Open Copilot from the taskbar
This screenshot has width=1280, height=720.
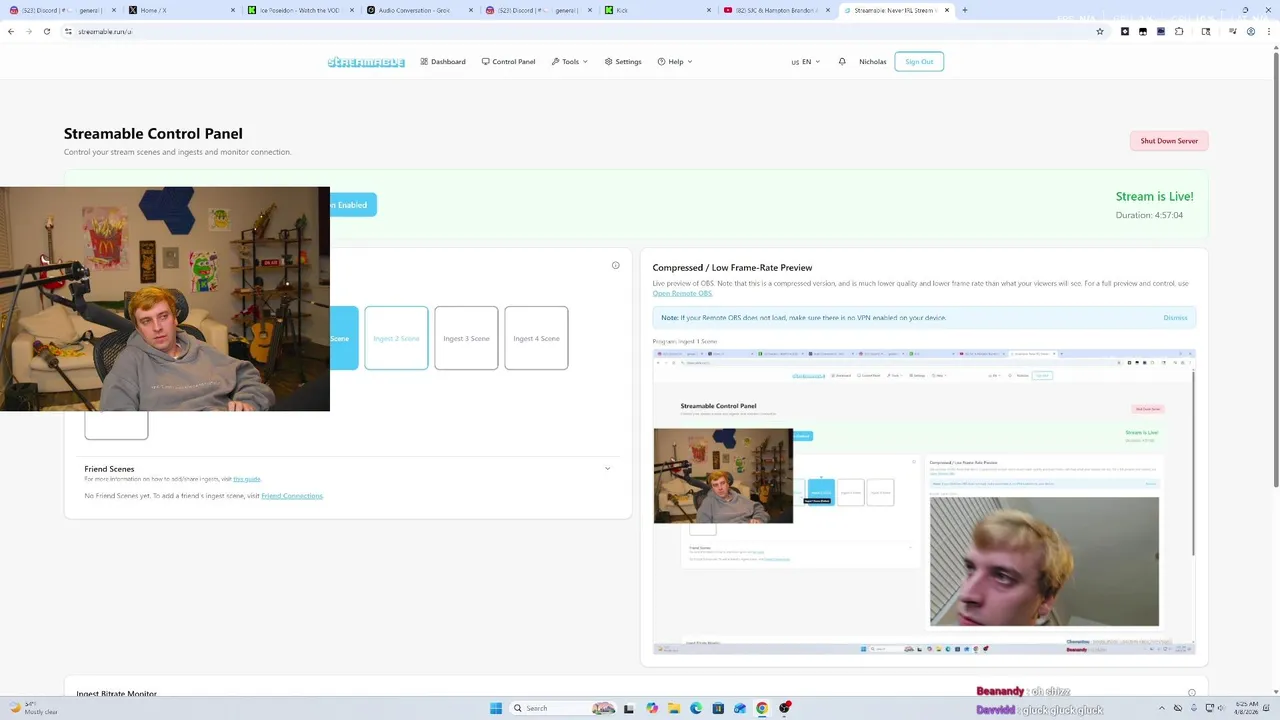[652, 708]
